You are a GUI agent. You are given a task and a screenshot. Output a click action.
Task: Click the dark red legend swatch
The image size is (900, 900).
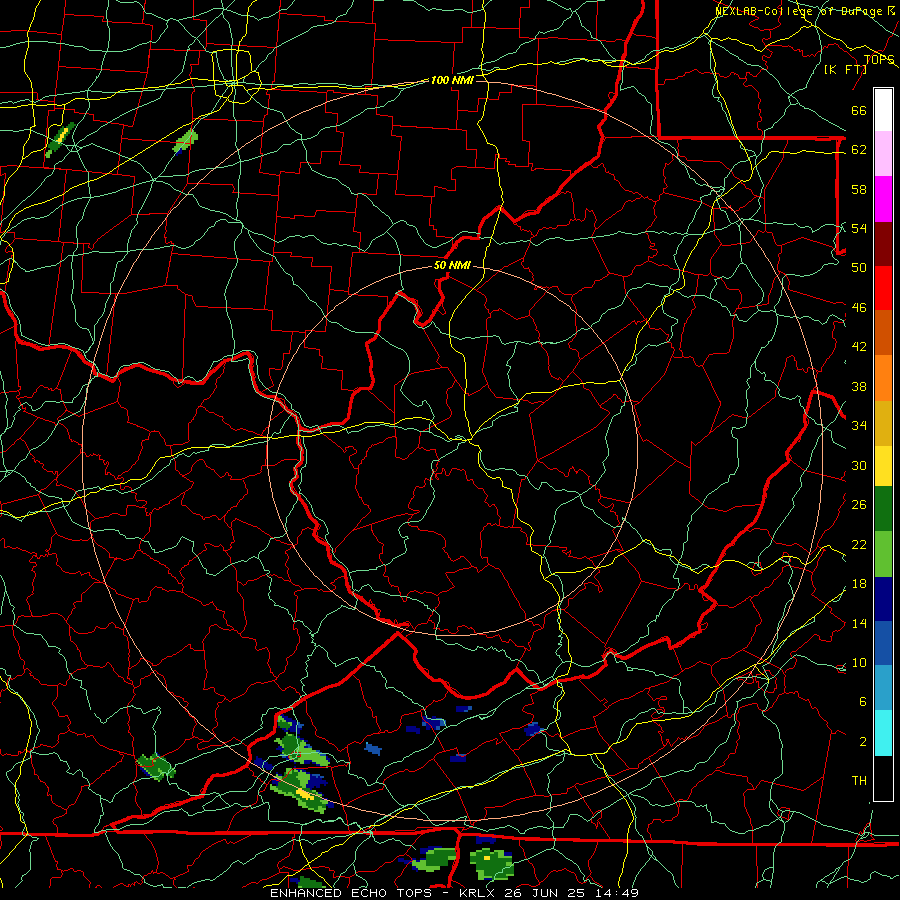tap(883, 243)
